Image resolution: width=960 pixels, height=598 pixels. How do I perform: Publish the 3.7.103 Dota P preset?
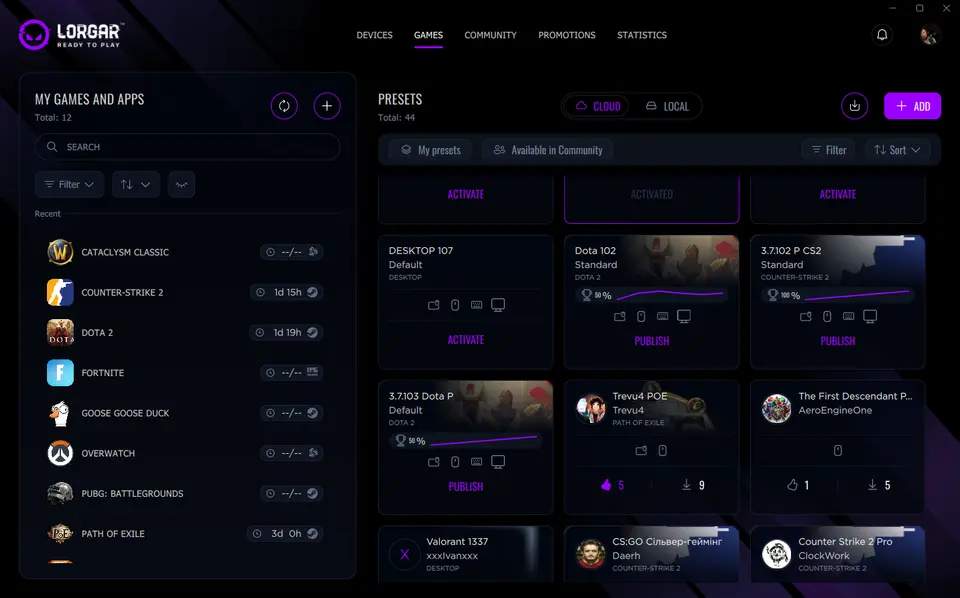click(x=465, y=487)
